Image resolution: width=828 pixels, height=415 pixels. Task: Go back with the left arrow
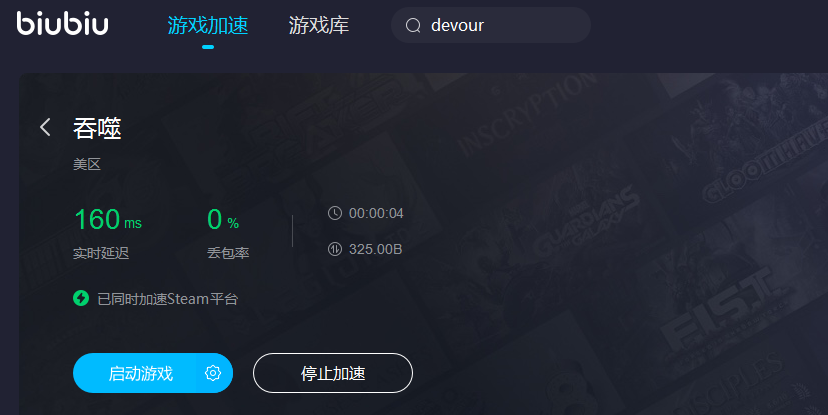coord(45,127)
